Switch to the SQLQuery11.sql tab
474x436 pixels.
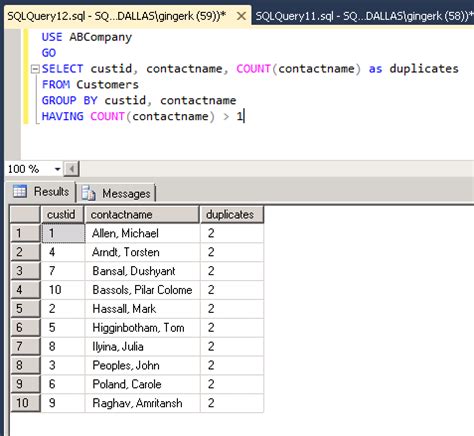pos(363,16)
